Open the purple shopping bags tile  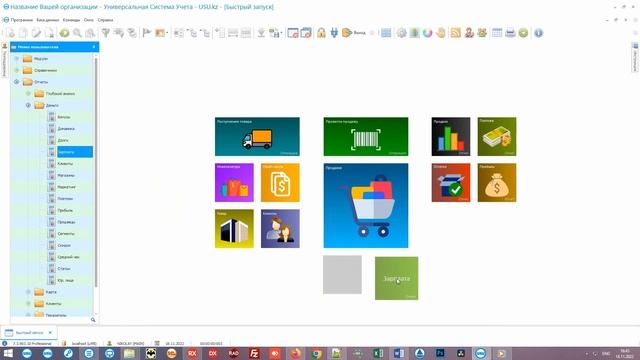click(x=234, y=182)
